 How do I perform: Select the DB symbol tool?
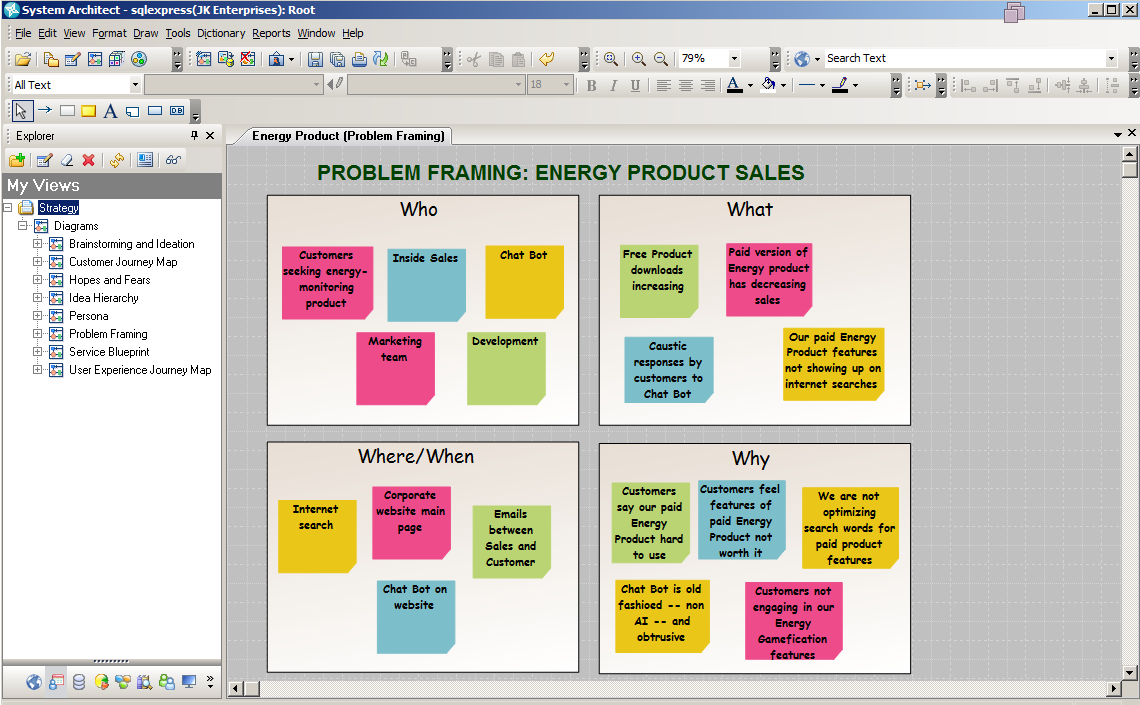point(177,111)
